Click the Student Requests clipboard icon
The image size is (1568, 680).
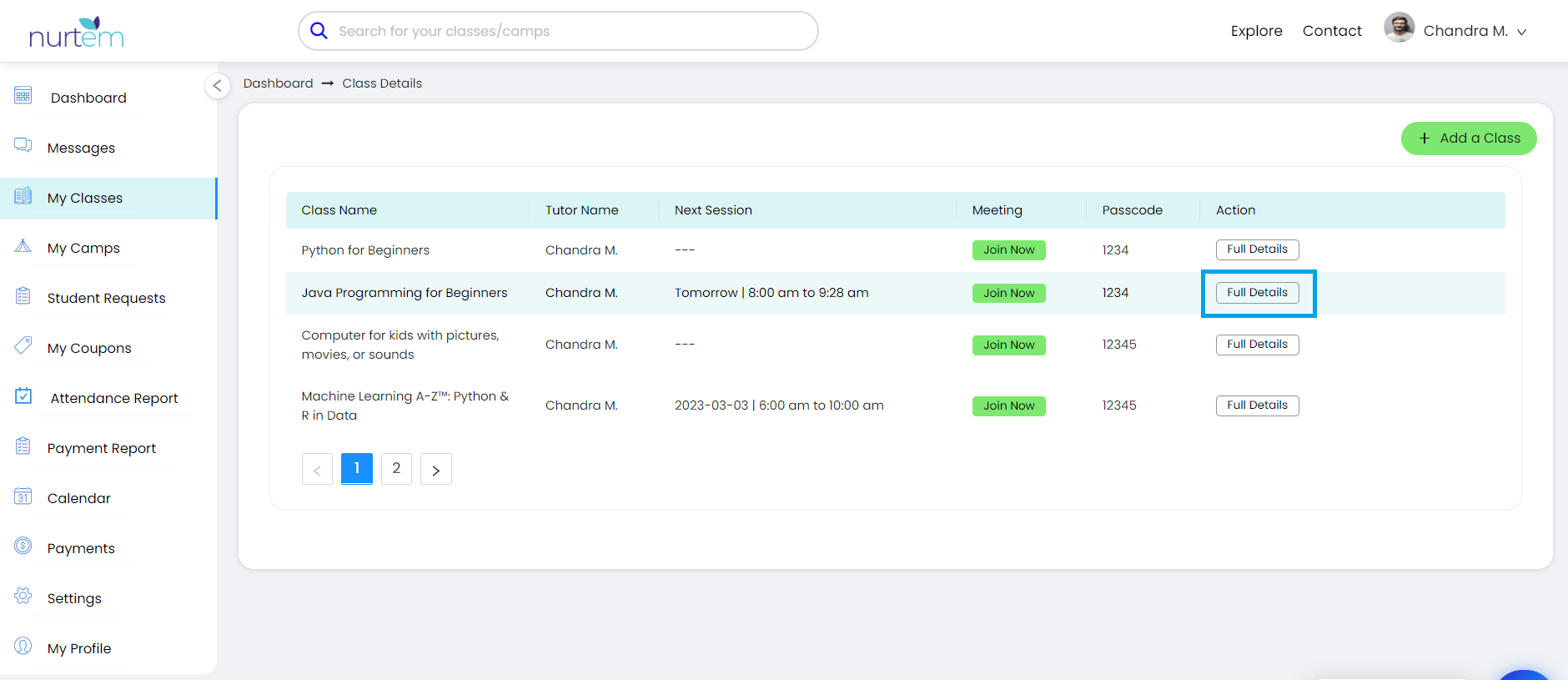point(23,296)
